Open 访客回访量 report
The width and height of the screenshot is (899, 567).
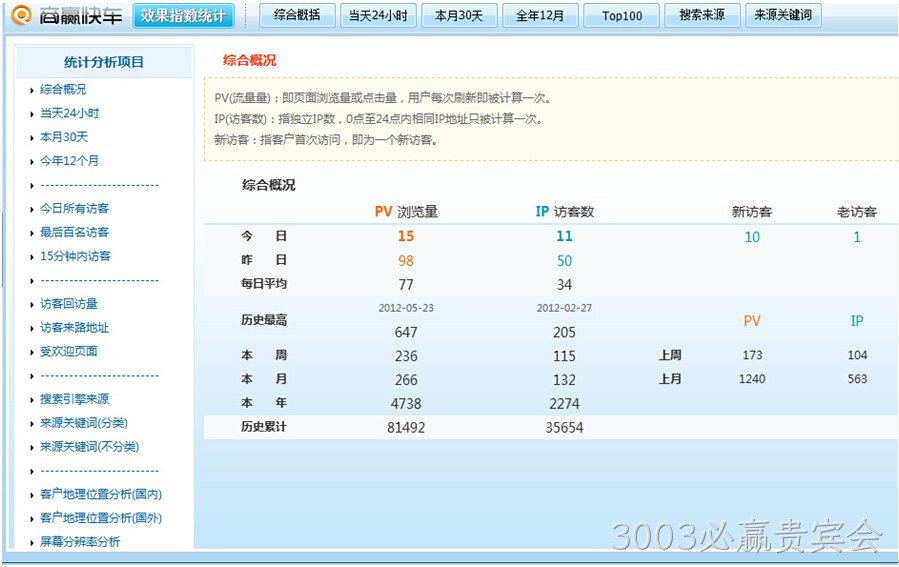[69, 304]
